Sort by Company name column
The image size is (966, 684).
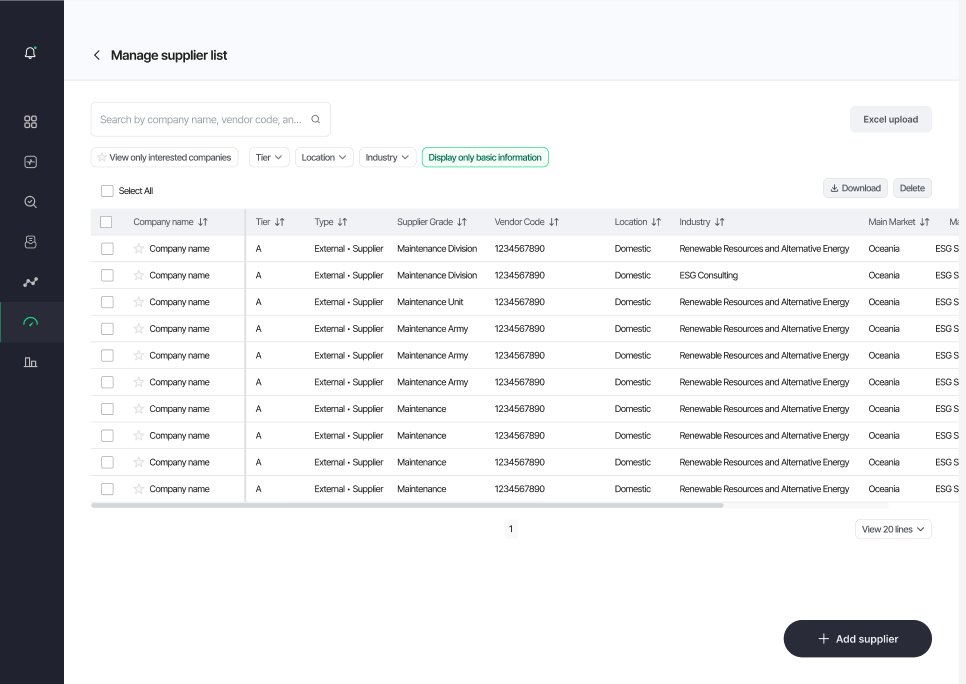(x=203, y=222)
